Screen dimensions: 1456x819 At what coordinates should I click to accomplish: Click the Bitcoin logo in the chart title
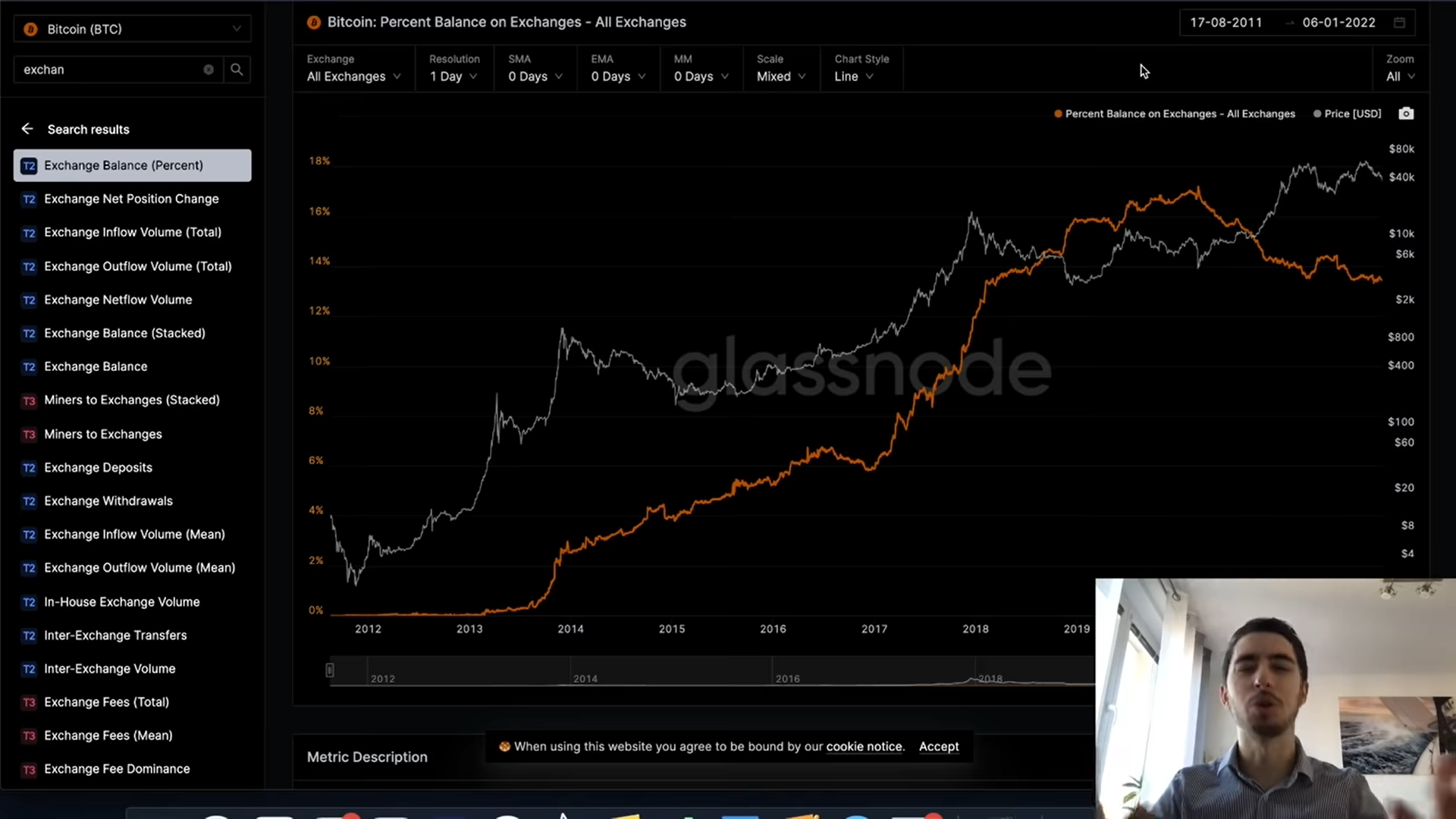(x=313, y=22)
